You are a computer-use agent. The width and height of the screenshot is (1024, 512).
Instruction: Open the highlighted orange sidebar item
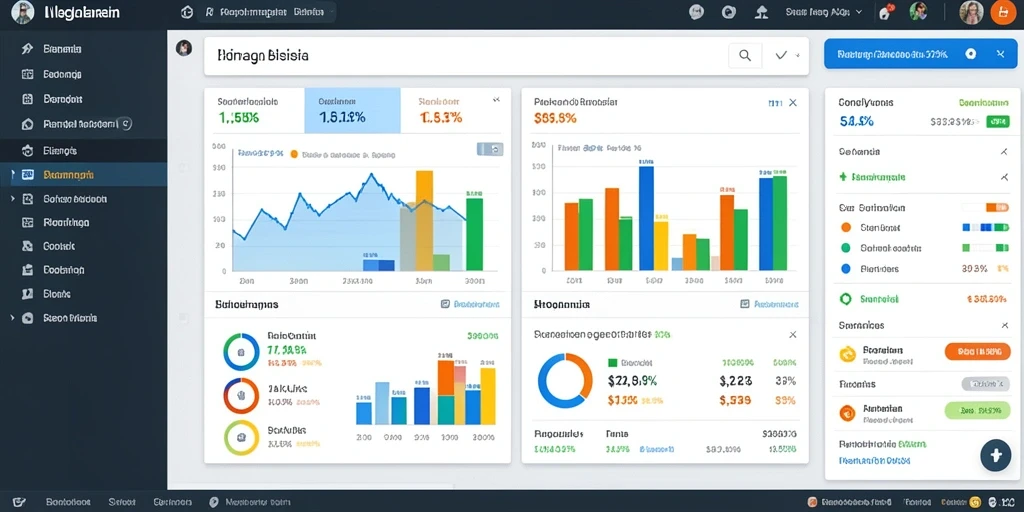tap(84, 174)
